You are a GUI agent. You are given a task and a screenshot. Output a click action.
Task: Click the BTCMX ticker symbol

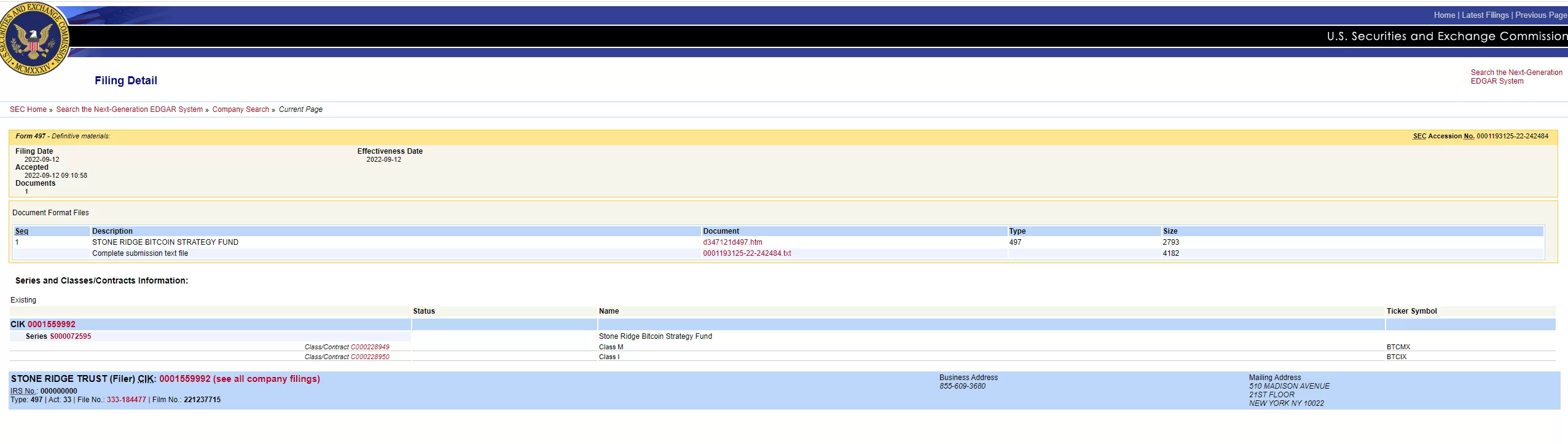[1398, 347]
